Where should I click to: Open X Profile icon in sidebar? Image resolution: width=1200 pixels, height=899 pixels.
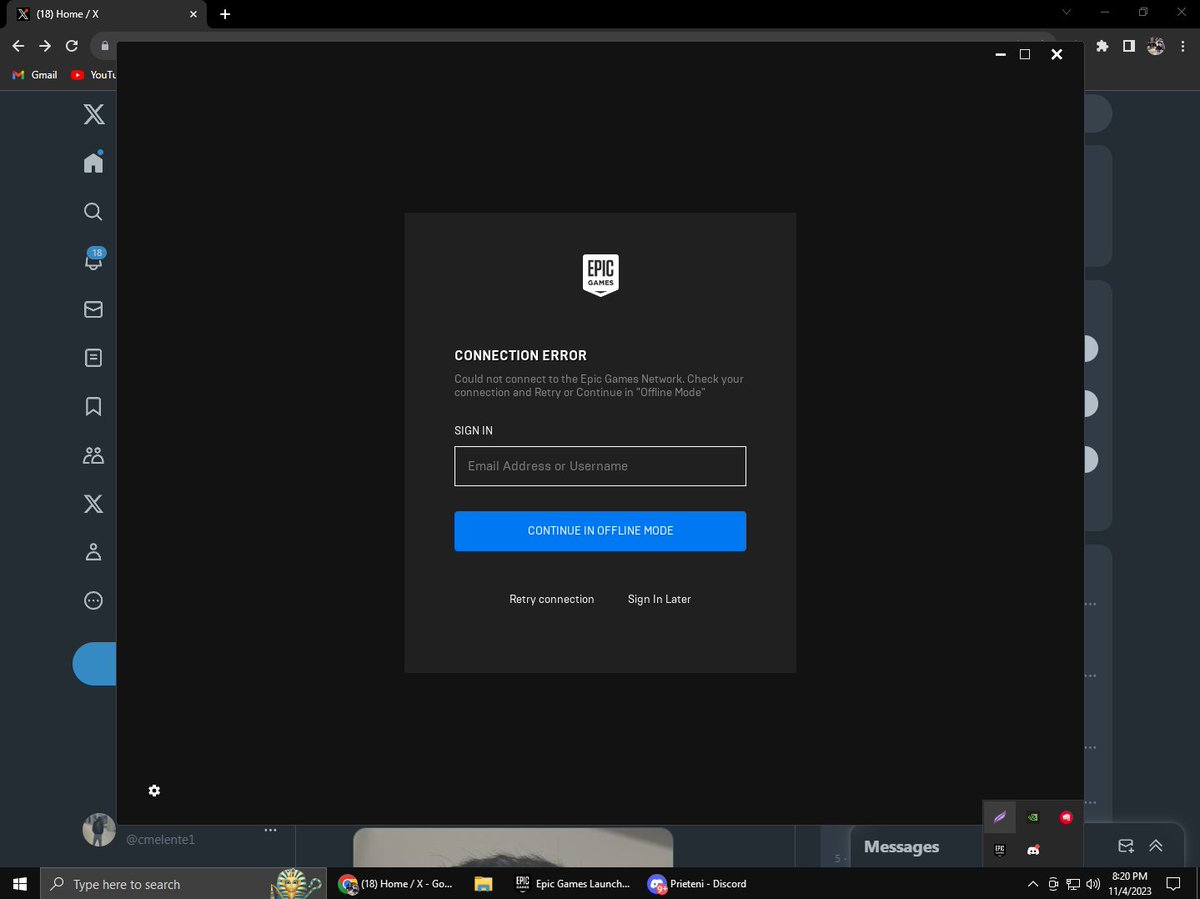tap(93, 552)
